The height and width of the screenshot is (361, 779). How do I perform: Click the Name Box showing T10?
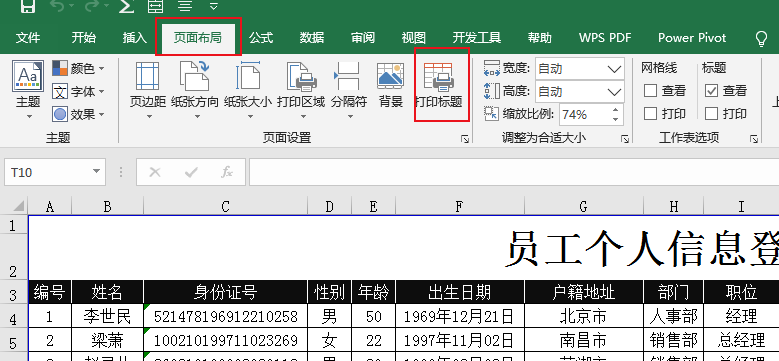pyautogui.click(x=47, y=172)
